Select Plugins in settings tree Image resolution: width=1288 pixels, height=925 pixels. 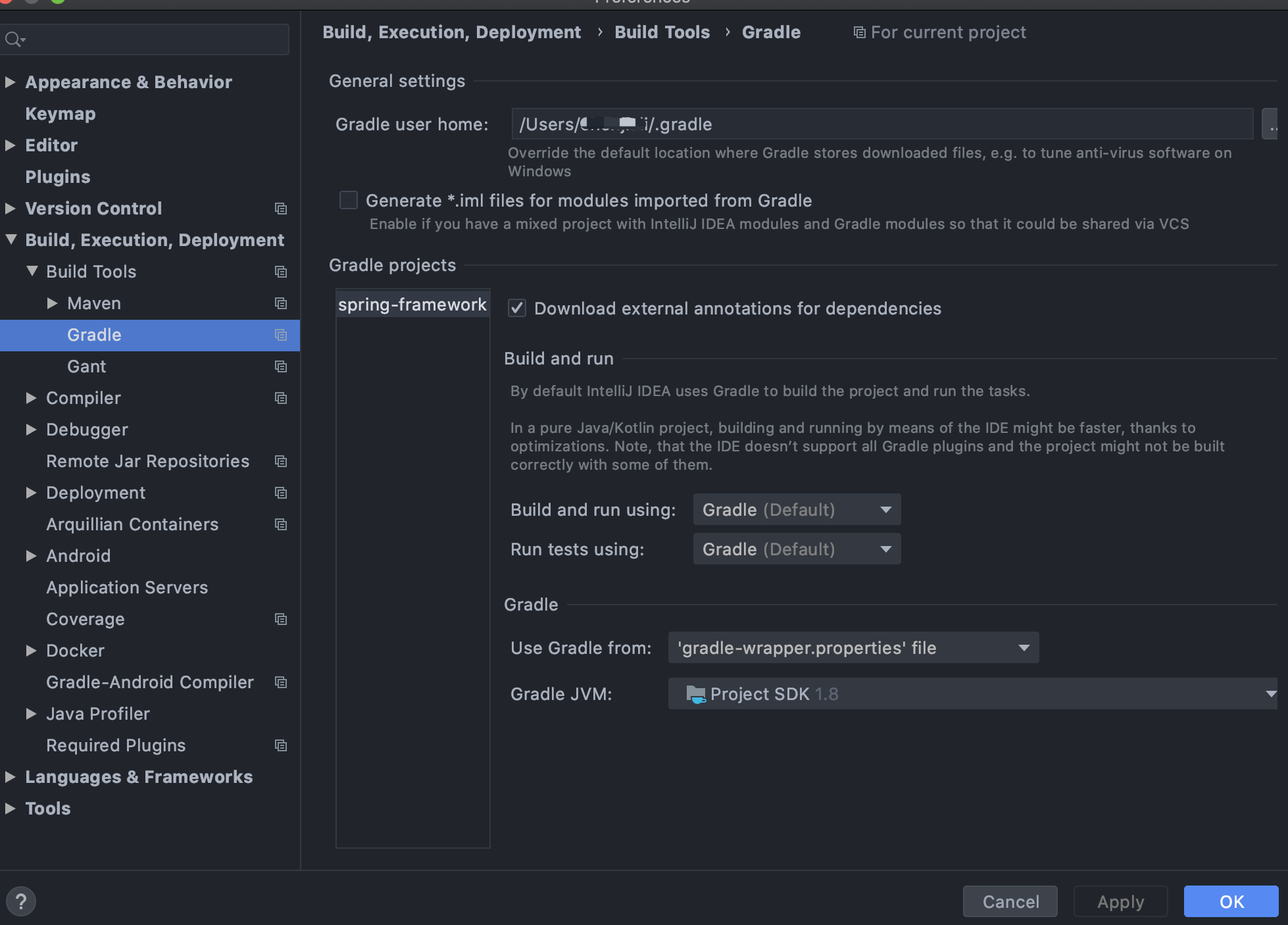pos(58,177)
